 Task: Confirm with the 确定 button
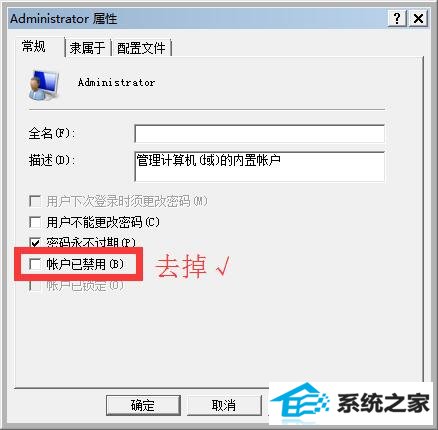(143, 405)
